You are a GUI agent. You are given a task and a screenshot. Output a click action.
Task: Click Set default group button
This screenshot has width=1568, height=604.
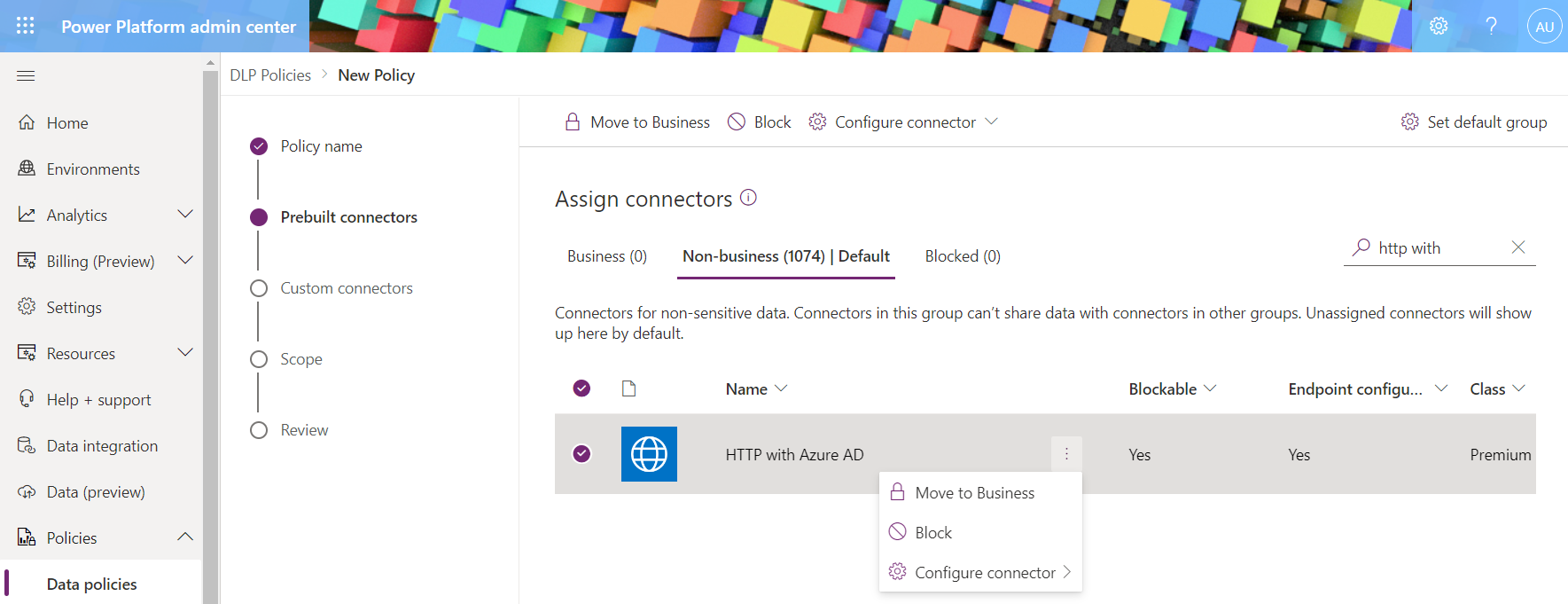(1474, 122)
